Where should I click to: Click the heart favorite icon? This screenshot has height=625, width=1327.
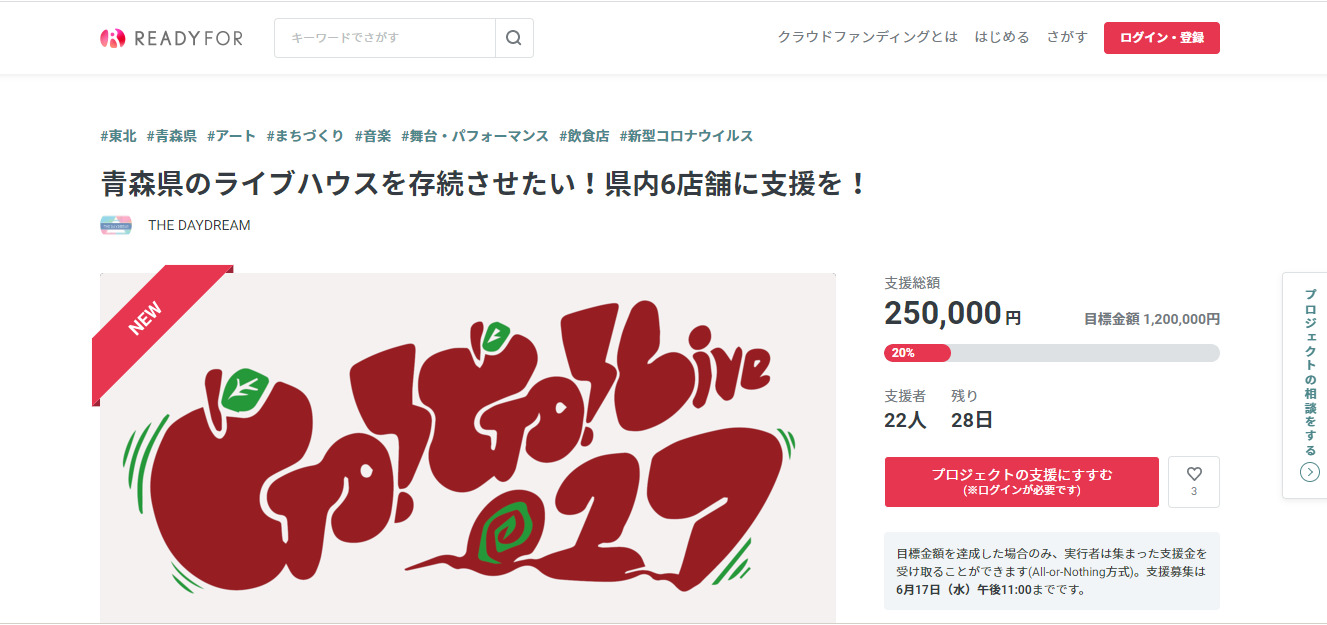(1194, 475)
